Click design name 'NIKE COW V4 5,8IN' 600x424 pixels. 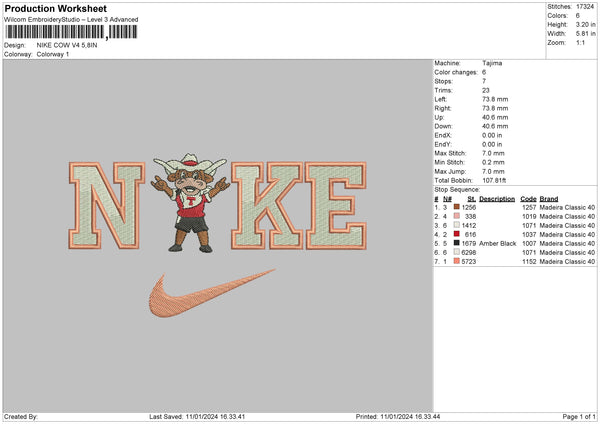click(67, 45)
